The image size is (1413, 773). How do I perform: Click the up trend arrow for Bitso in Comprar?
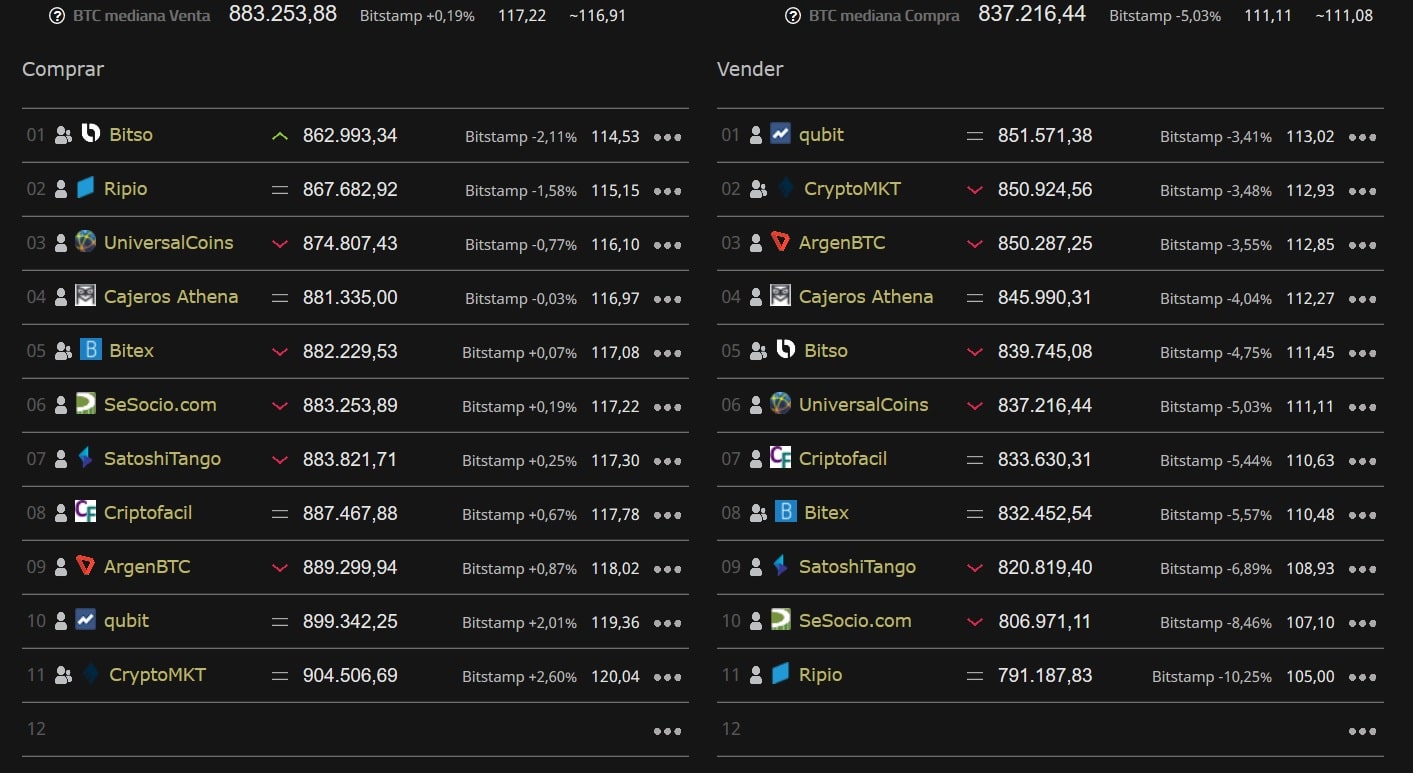pyautogui.click(x=280, y=136)
